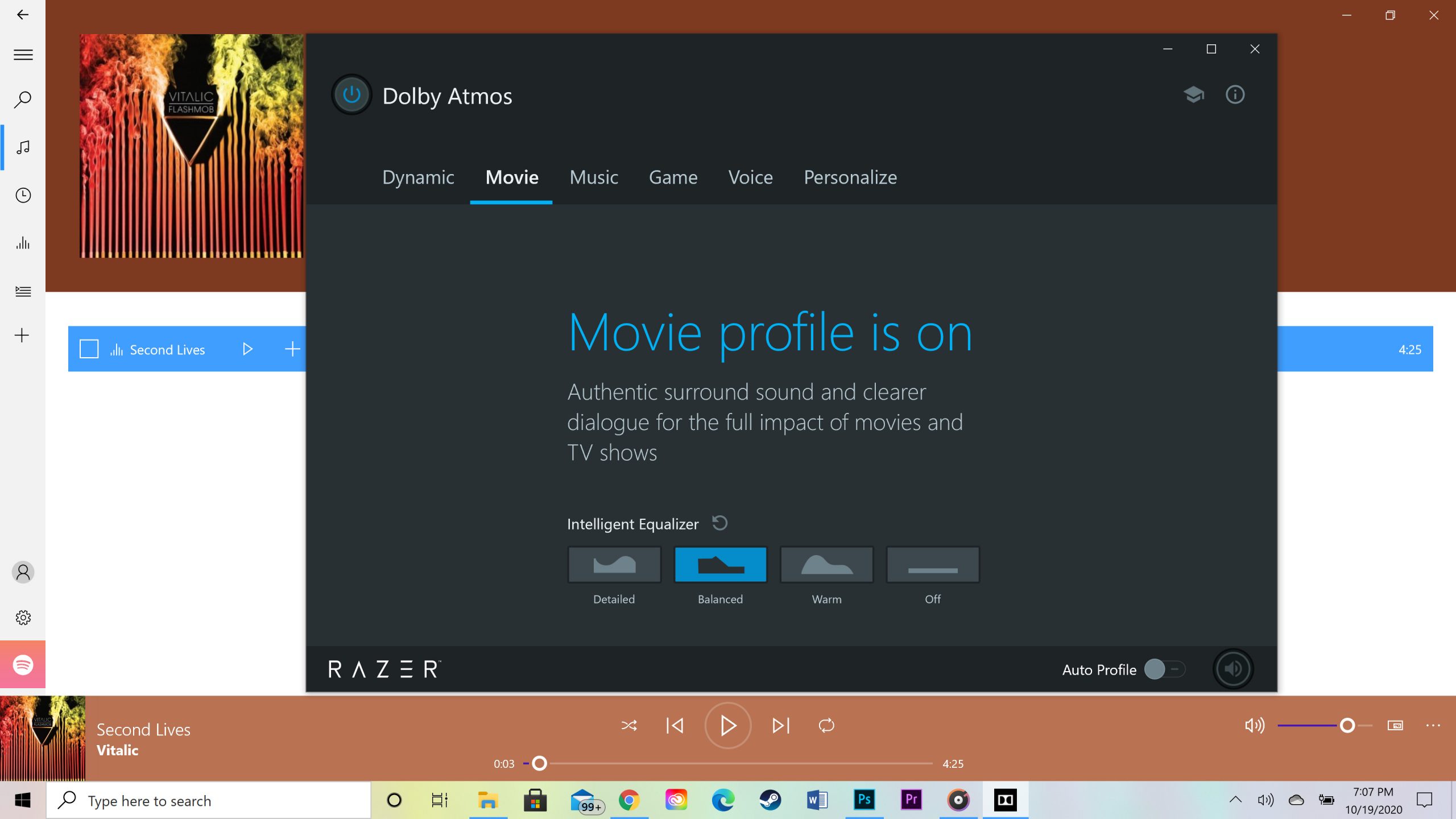Select the Warm equalizer preset
1456x819 pixels.
tap(827, 564)
